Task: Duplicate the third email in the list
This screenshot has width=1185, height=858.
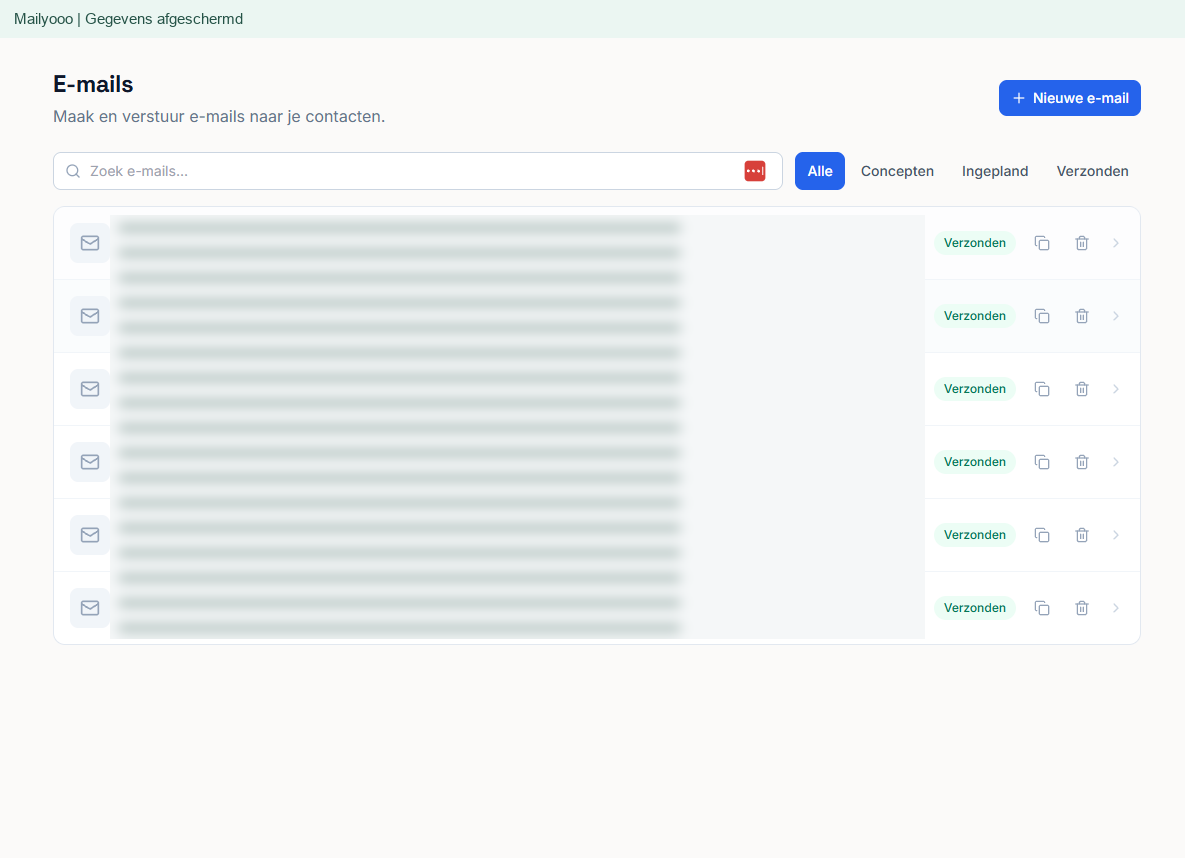Action: (1041, 389)
